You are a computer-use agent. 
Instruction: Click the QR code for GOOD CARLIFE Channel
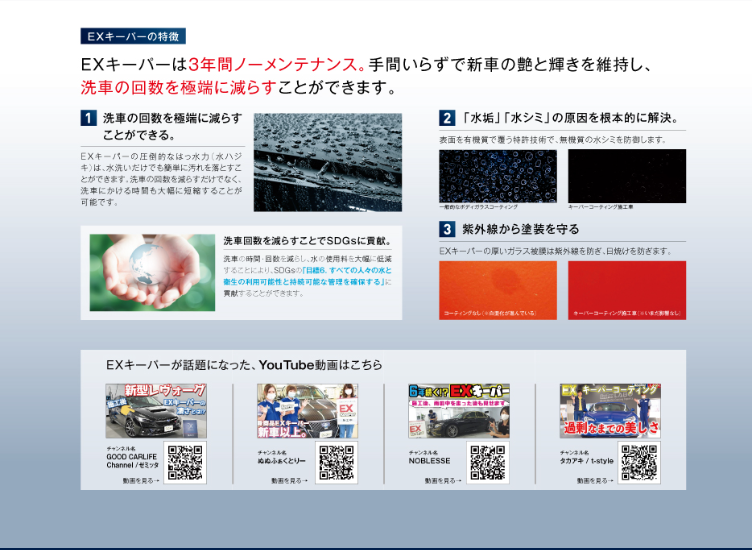(x=185, y=462)
